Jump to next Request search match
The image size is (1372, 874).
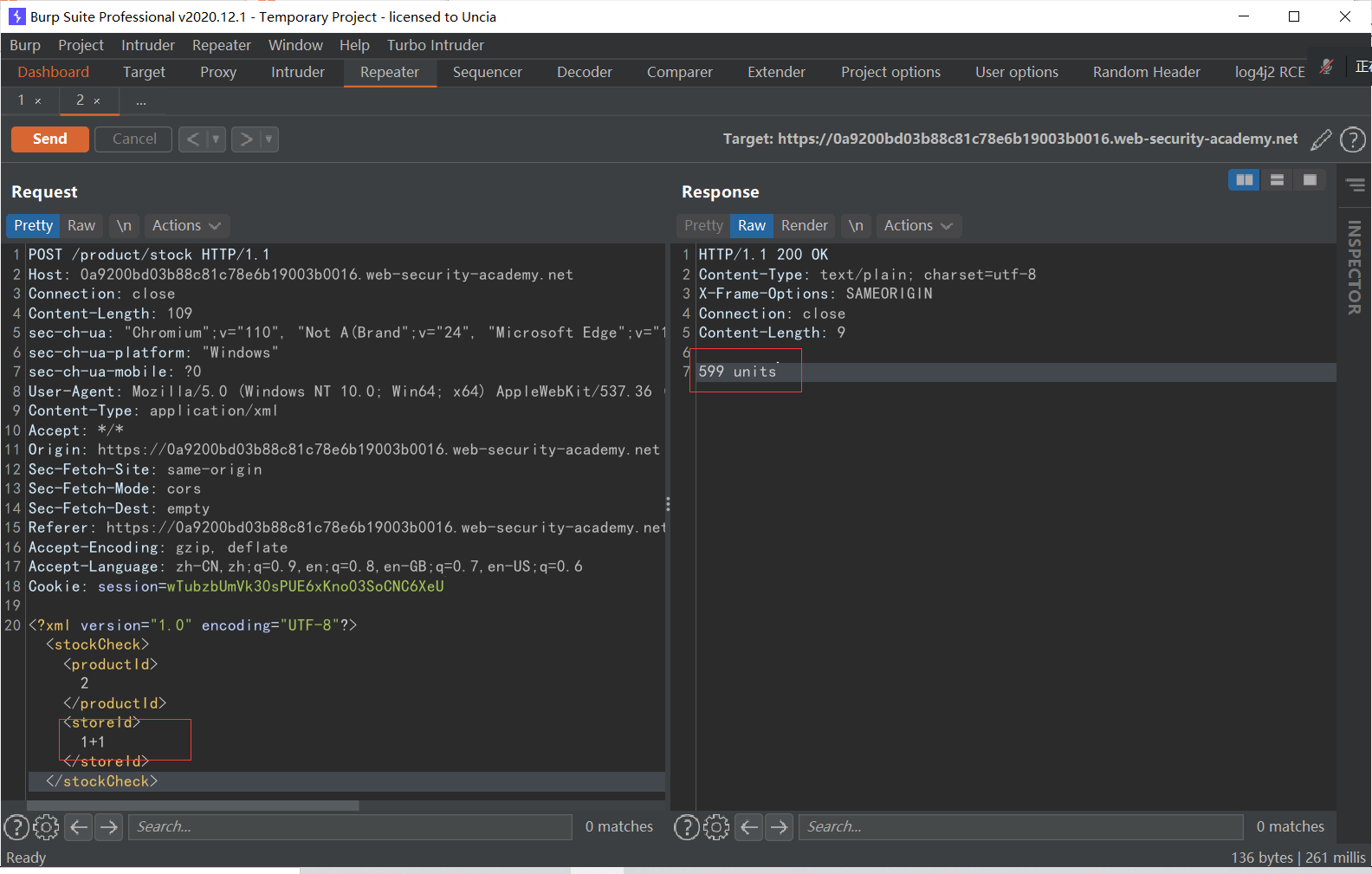[x=109, y=827]
